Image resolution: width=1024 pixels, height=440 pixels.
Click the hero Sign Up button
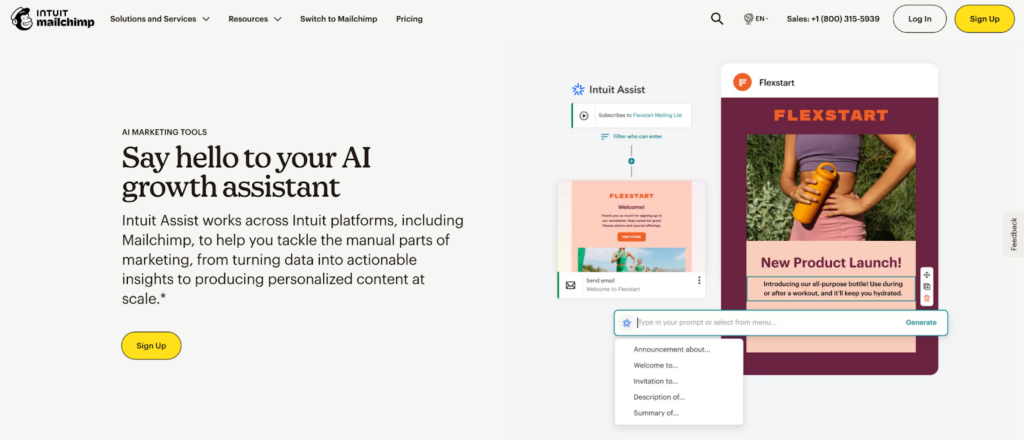coord(151,345)
